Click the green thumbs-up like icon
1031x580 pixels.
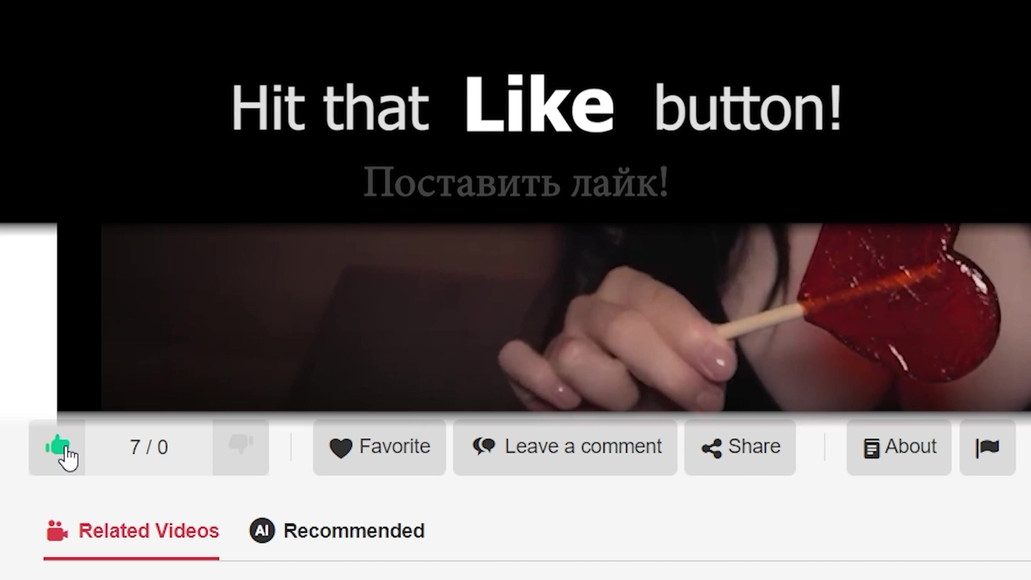[57, 446]
